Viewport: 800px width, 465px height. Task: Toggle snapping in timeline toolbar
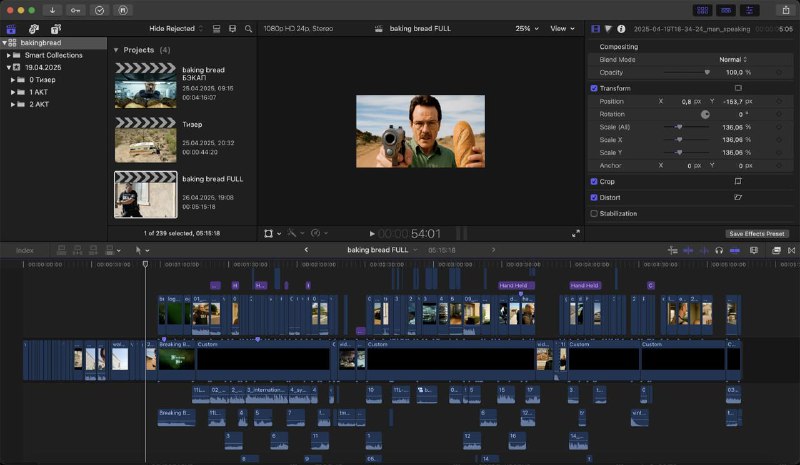point(735,250)
